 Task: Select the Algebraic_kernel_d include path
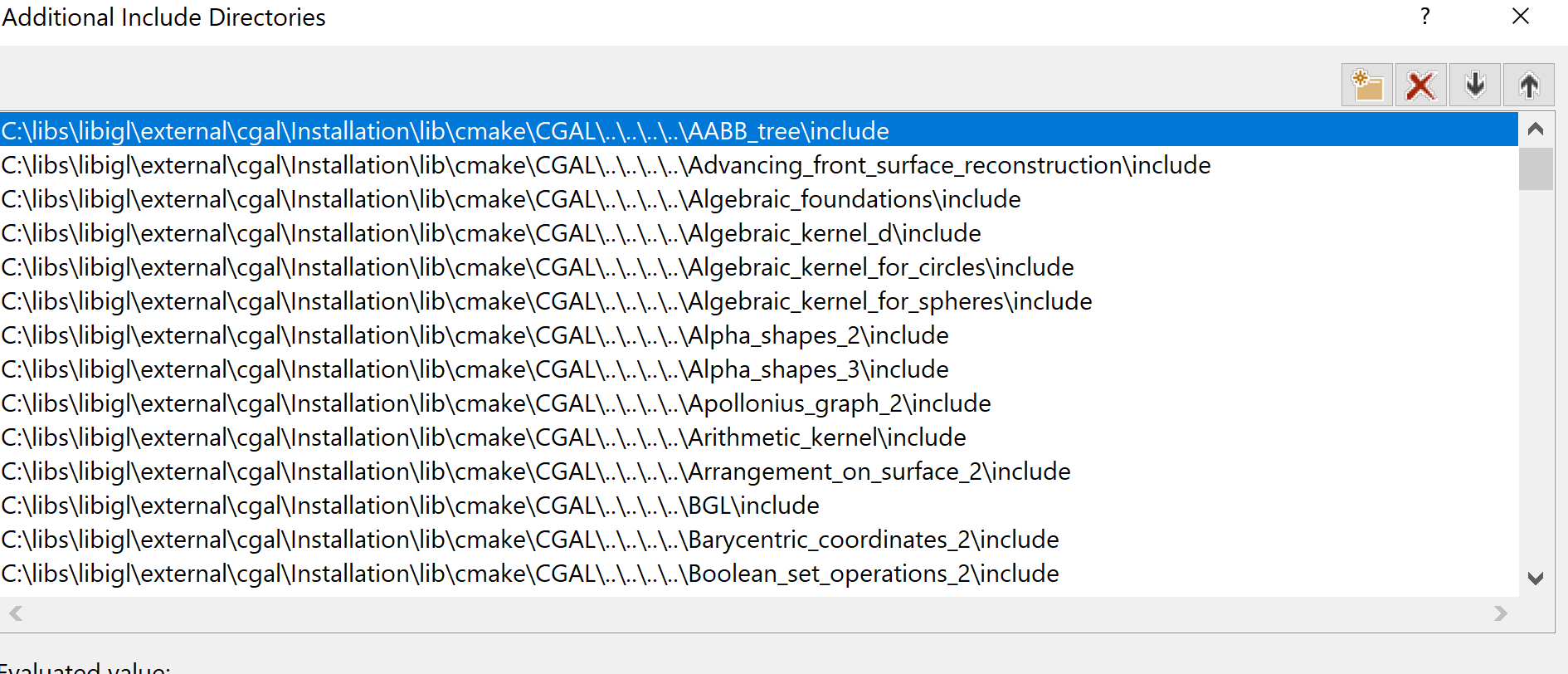click(490, 233)
